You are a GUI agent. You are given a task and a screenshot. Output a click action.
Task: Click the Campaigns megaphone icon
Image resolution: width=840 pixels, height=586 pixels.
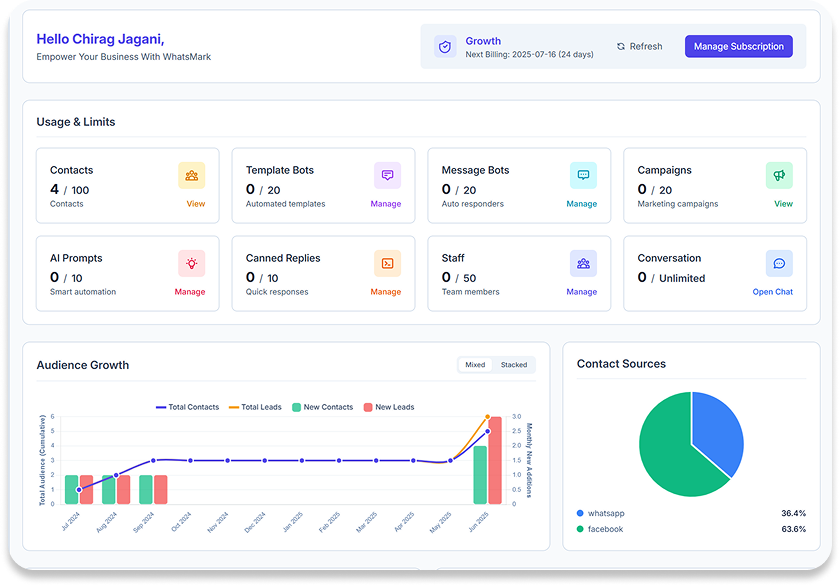coord(779,175)
